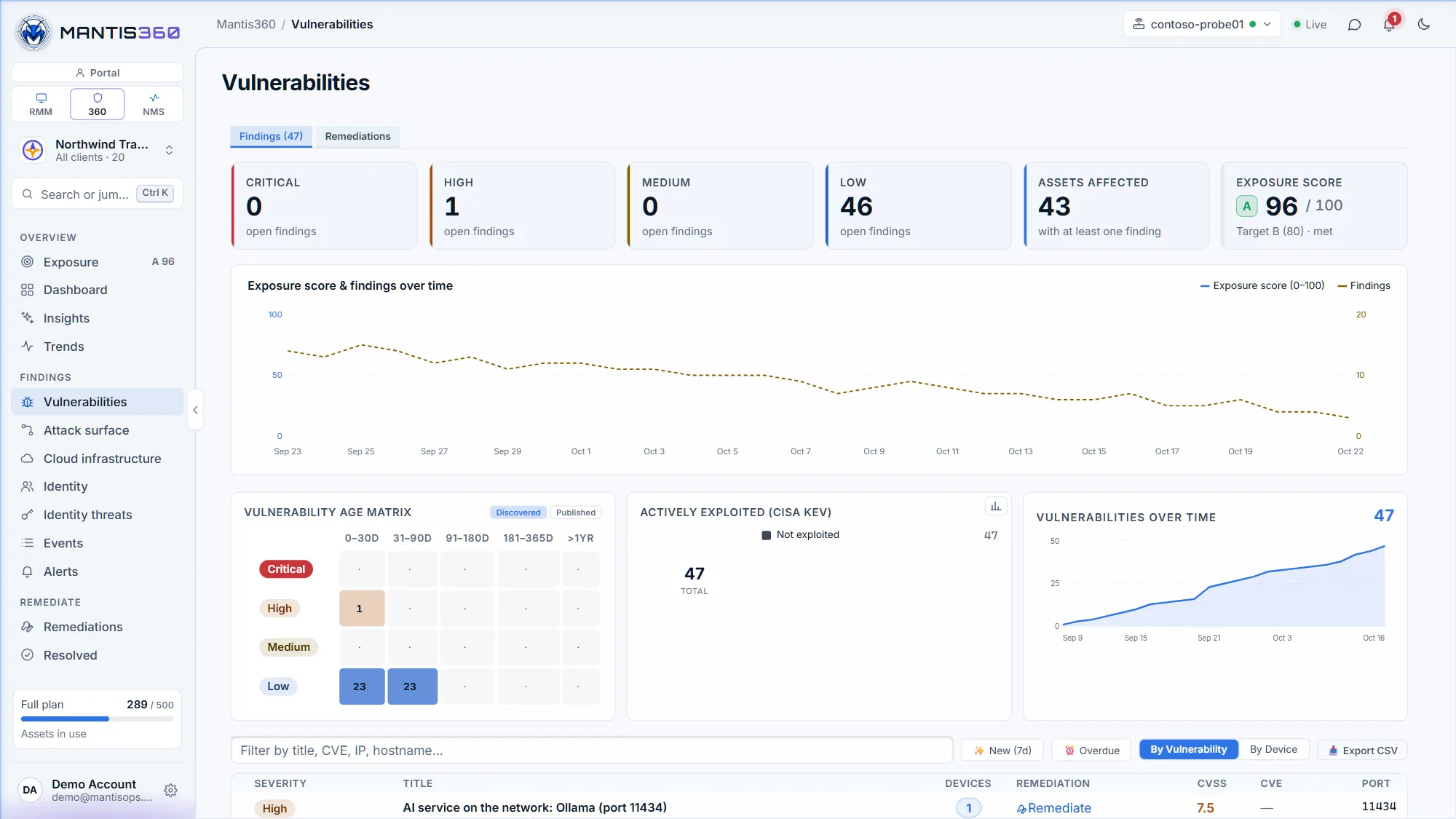Image resolution: width=1456 pixels, height=819 pixels.
Task: Go to Mantis360 breadcrumb link
Action: tap(246, 24)
